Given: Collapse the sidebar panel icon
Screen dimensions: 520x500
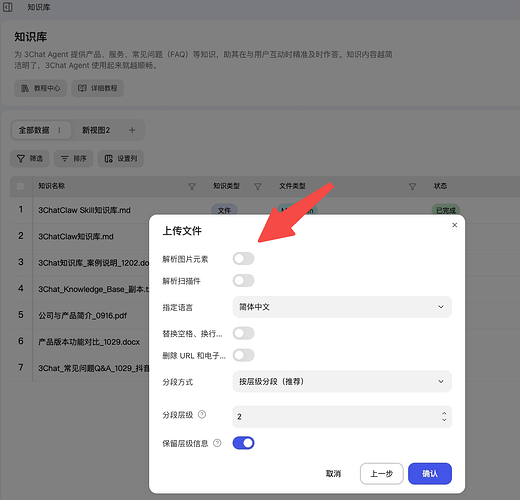Looking at the screenshot, I should 8,7.
